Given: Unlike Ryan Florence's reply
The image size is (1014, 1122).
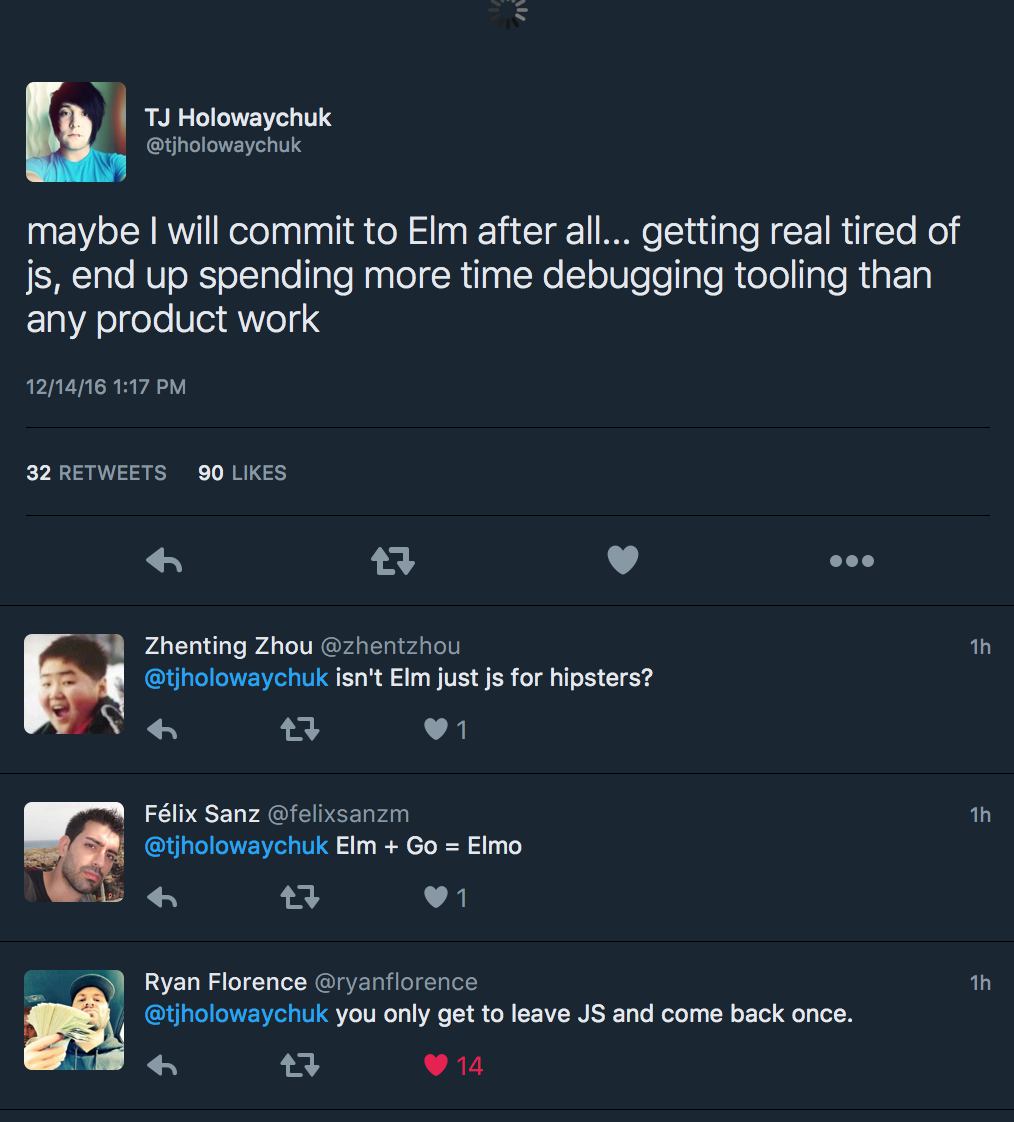Looking at the screenshot, I should pyautogui.click(x=436, y=1066).
